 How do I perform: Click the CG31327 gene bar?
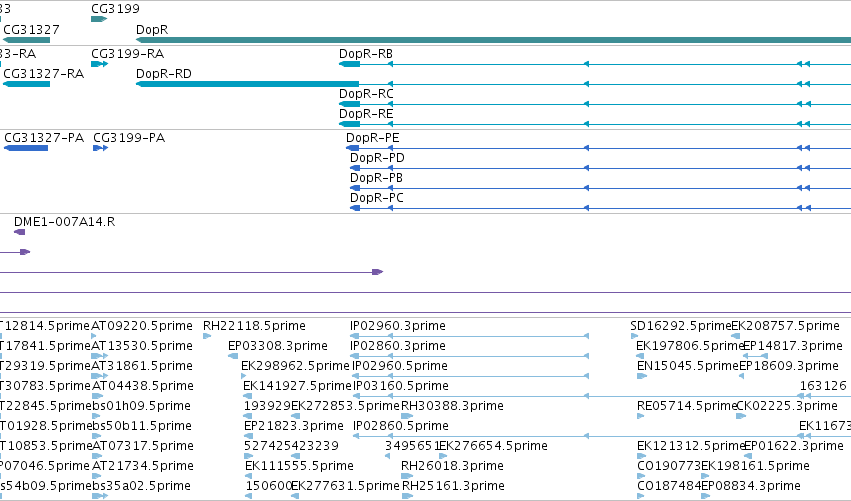click(27, 40)
